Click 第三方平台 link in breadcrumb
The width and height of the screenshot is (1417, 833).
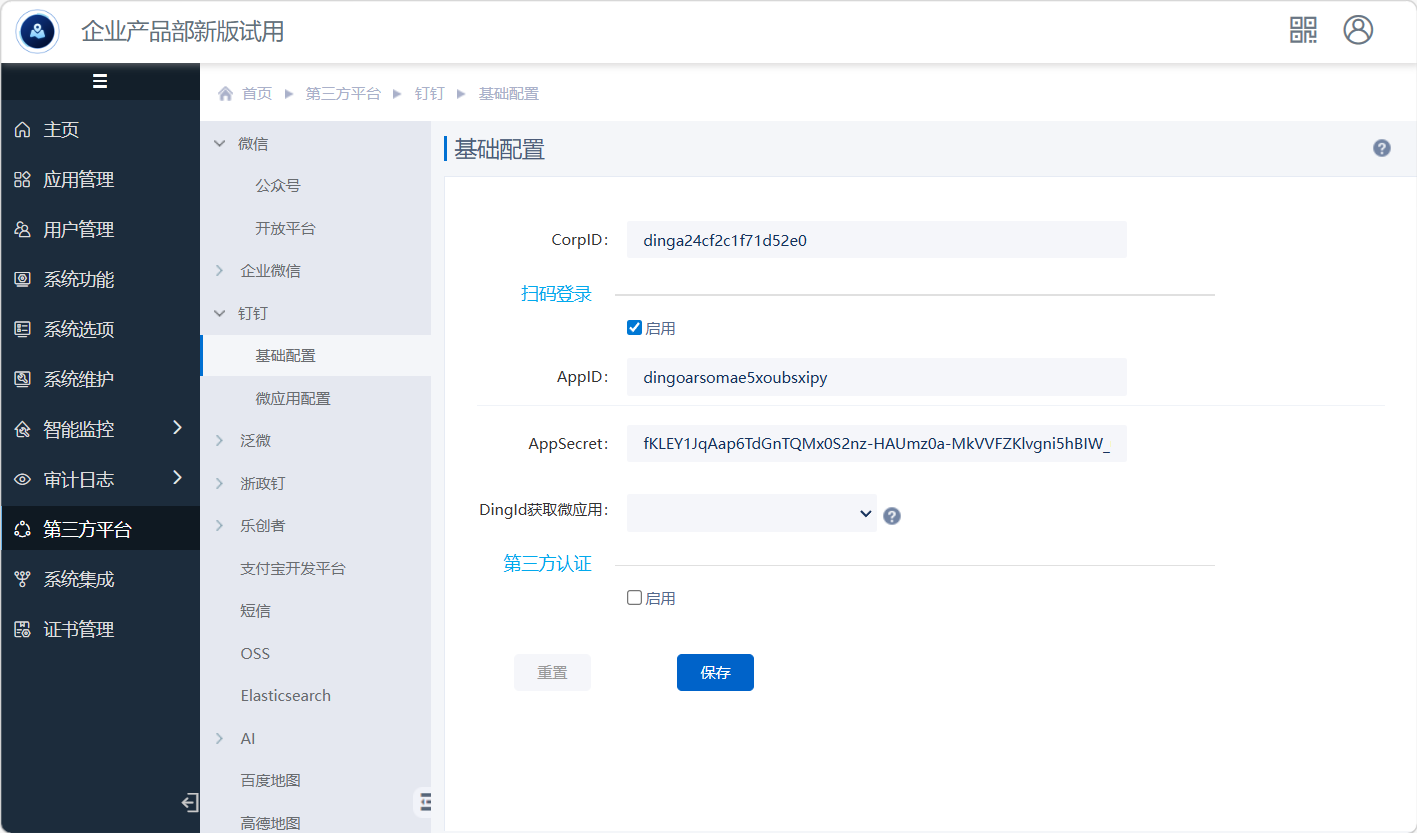point(342,94)
